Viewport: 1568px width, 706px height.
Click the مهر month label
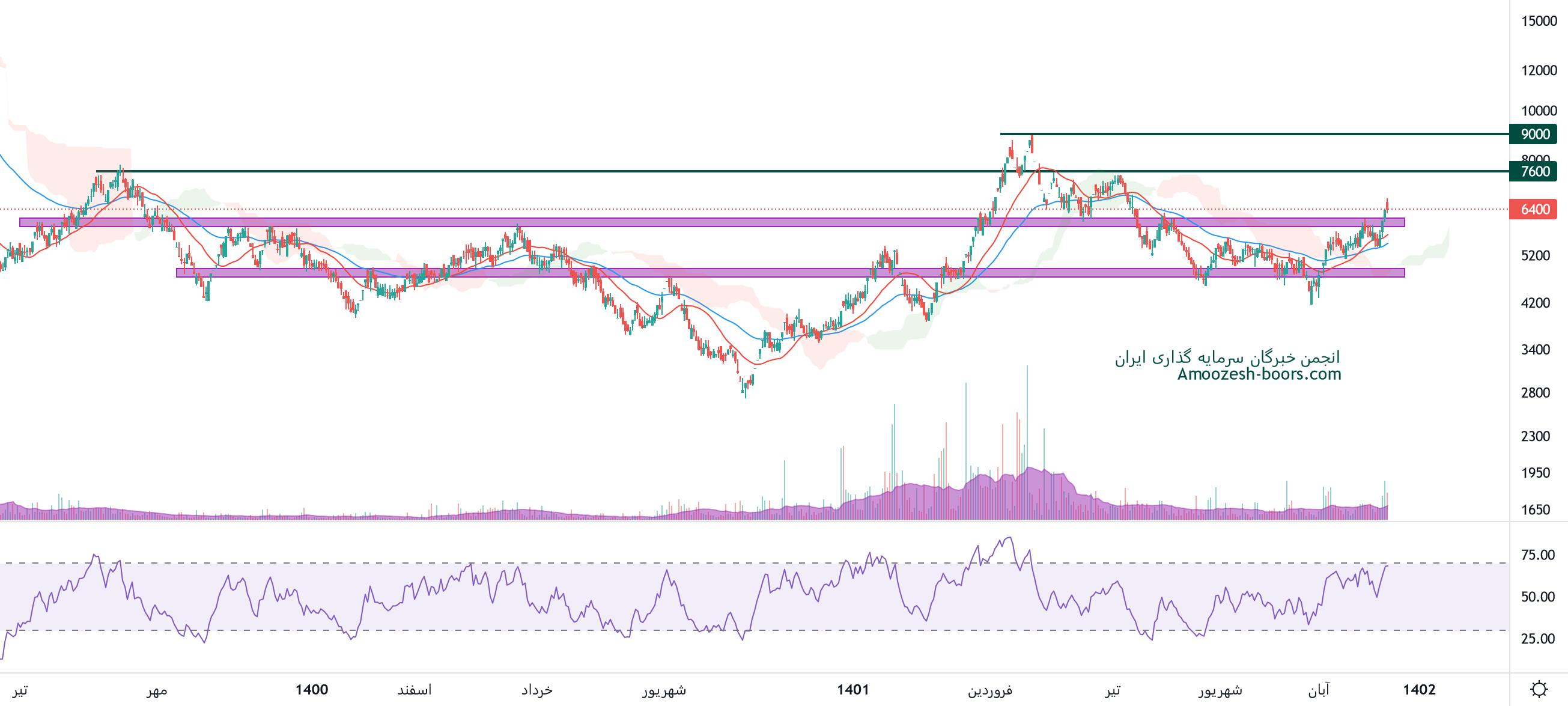(x=156, y=690)
